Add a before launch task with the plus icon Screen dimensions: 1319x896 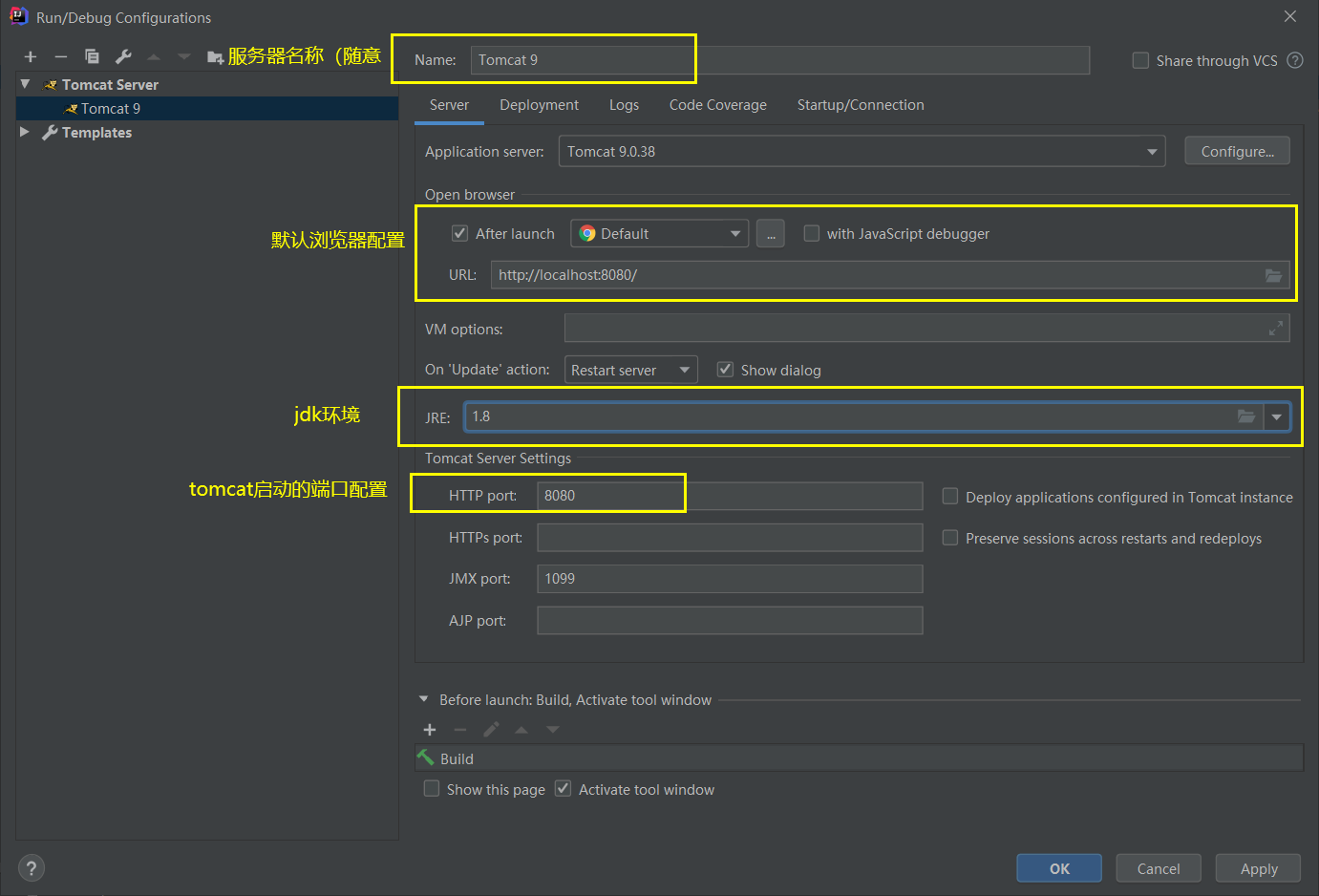point(430,730)
